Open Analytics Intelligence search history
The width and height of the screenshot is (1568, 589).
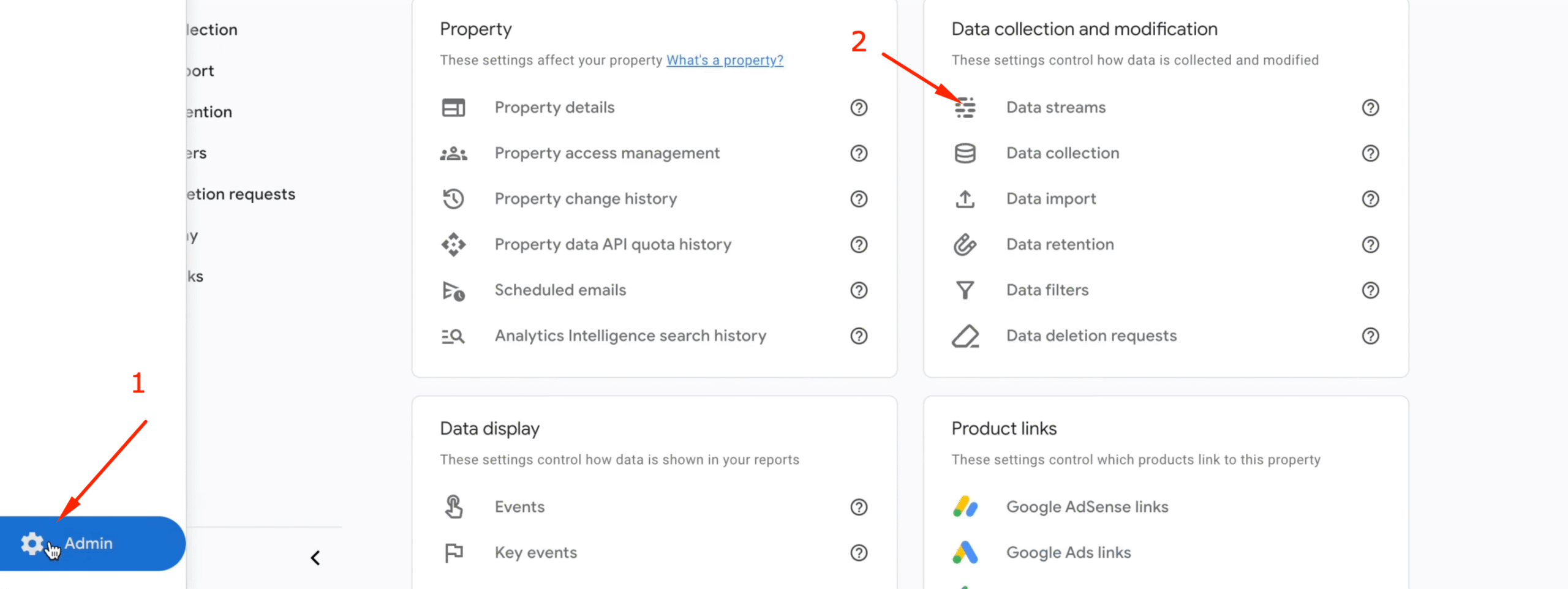[630, 336]
